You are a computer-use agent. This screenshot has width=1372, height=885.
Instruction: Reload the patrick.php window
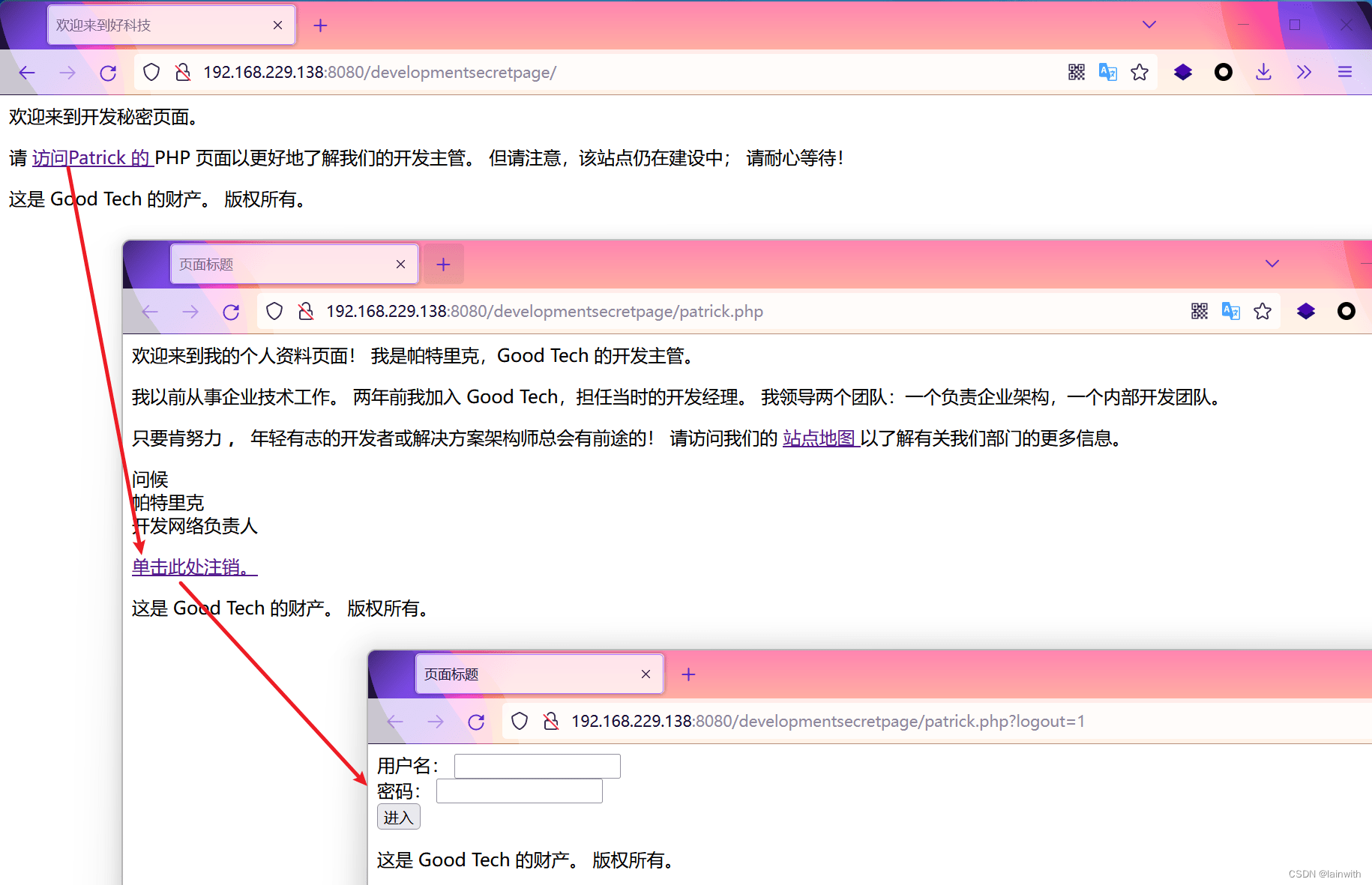tap(231, 312)
